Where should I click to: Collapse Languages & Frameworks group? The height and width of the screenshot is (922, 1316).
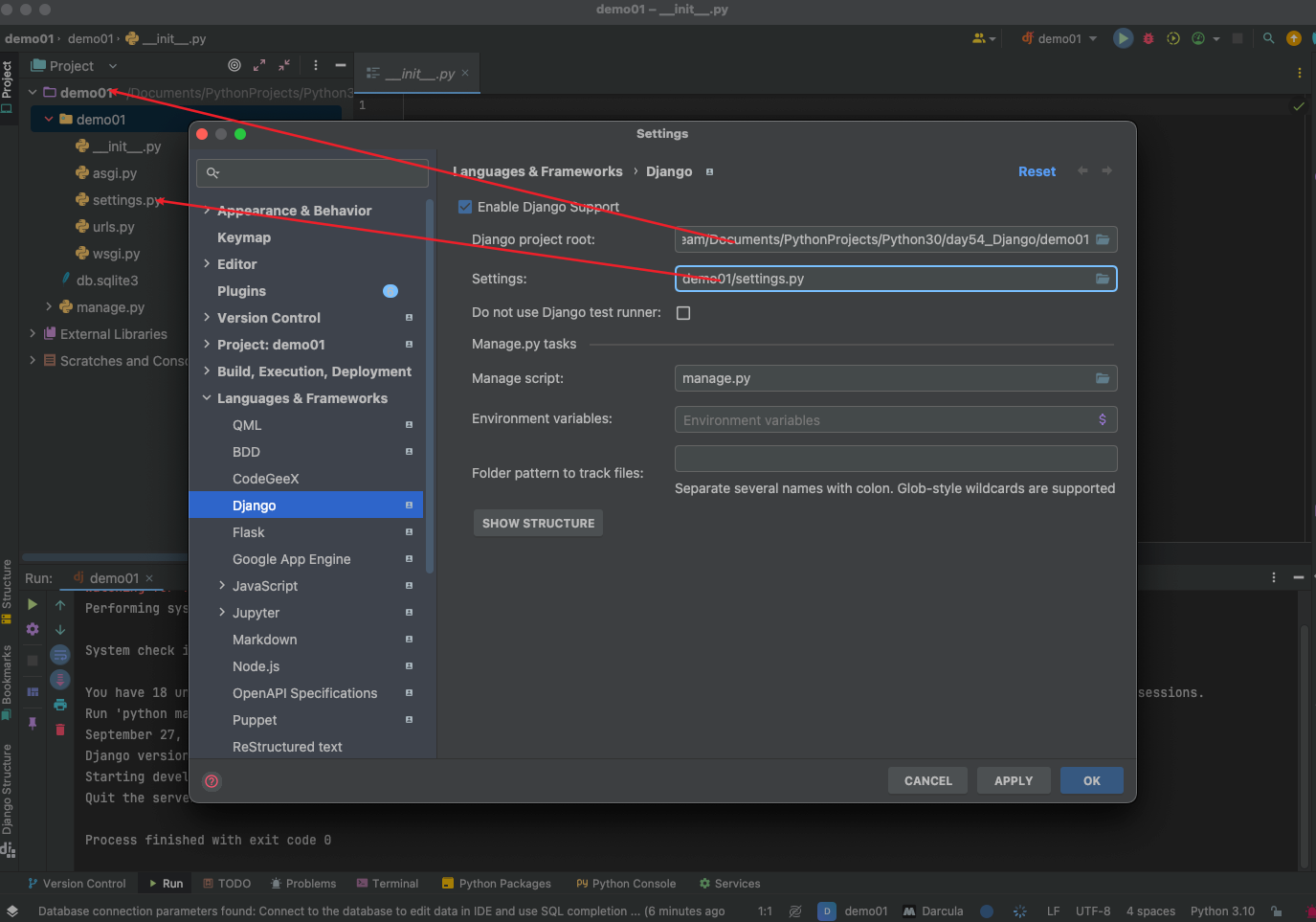point(207,397)
